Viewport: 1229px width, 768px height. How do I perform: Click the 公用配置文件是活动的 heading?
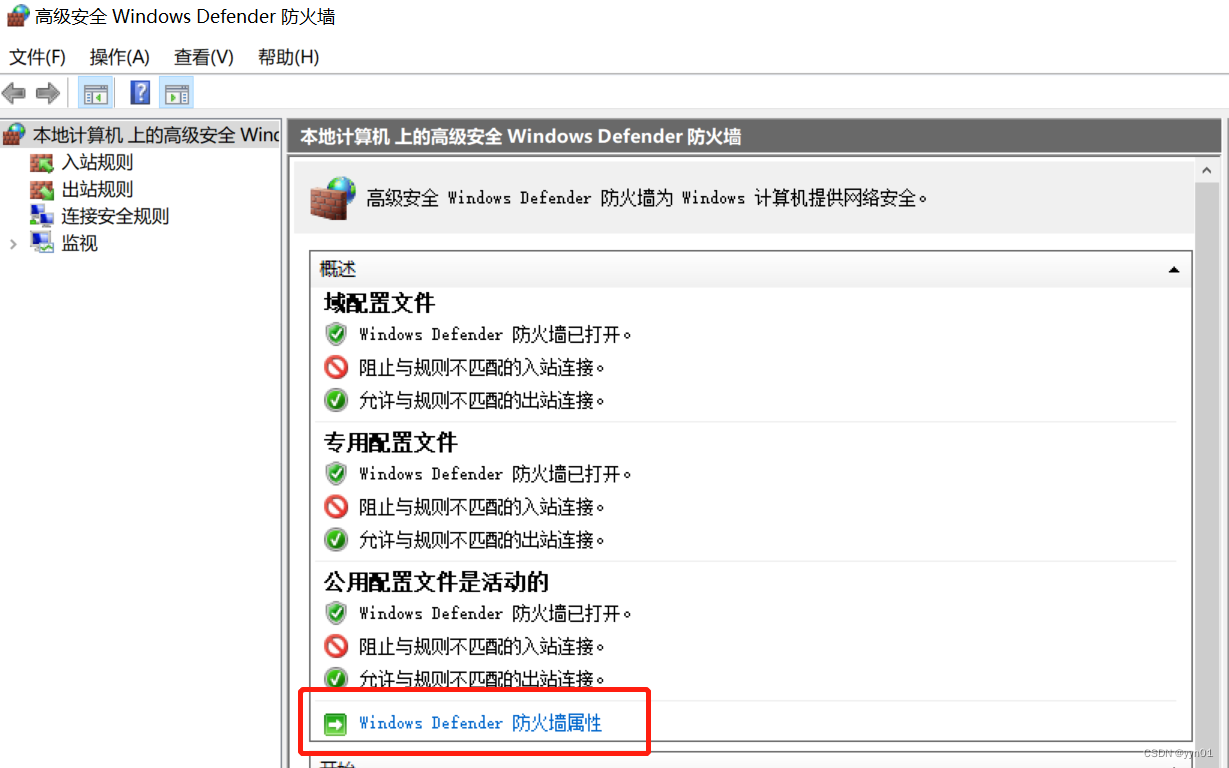coord(436,582)
